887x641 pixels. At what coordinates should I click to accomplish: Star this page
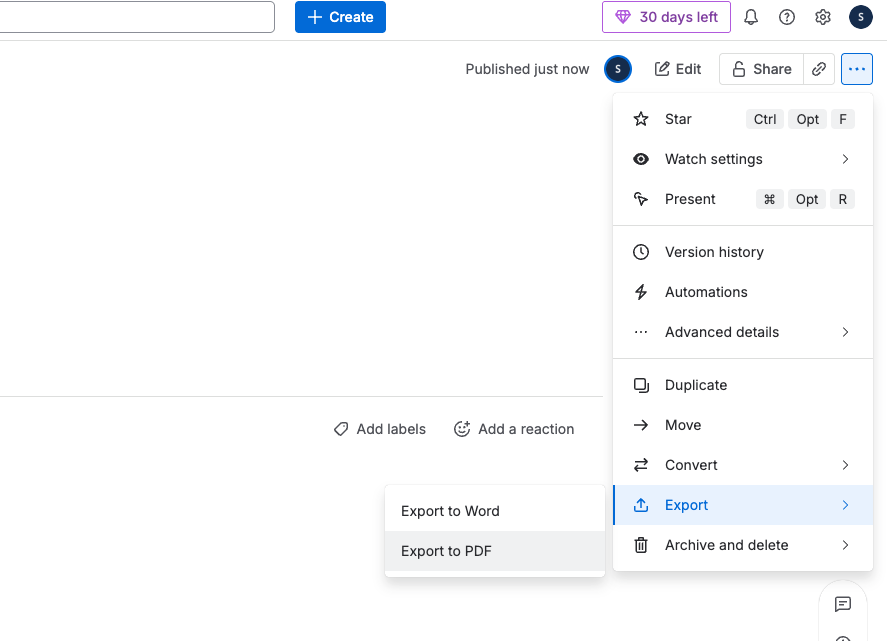click(677, 119)
